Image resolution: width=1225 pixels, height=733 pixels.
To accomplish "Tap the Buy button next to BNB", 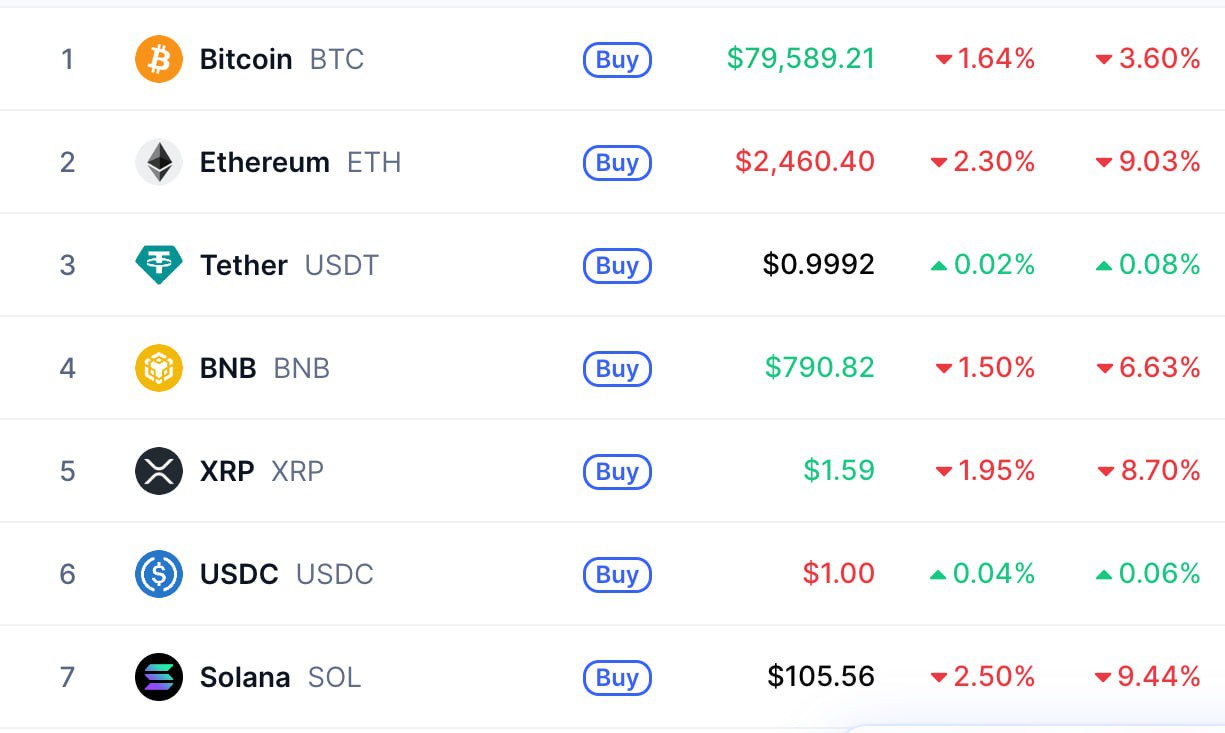I will [x=617, y=369].
